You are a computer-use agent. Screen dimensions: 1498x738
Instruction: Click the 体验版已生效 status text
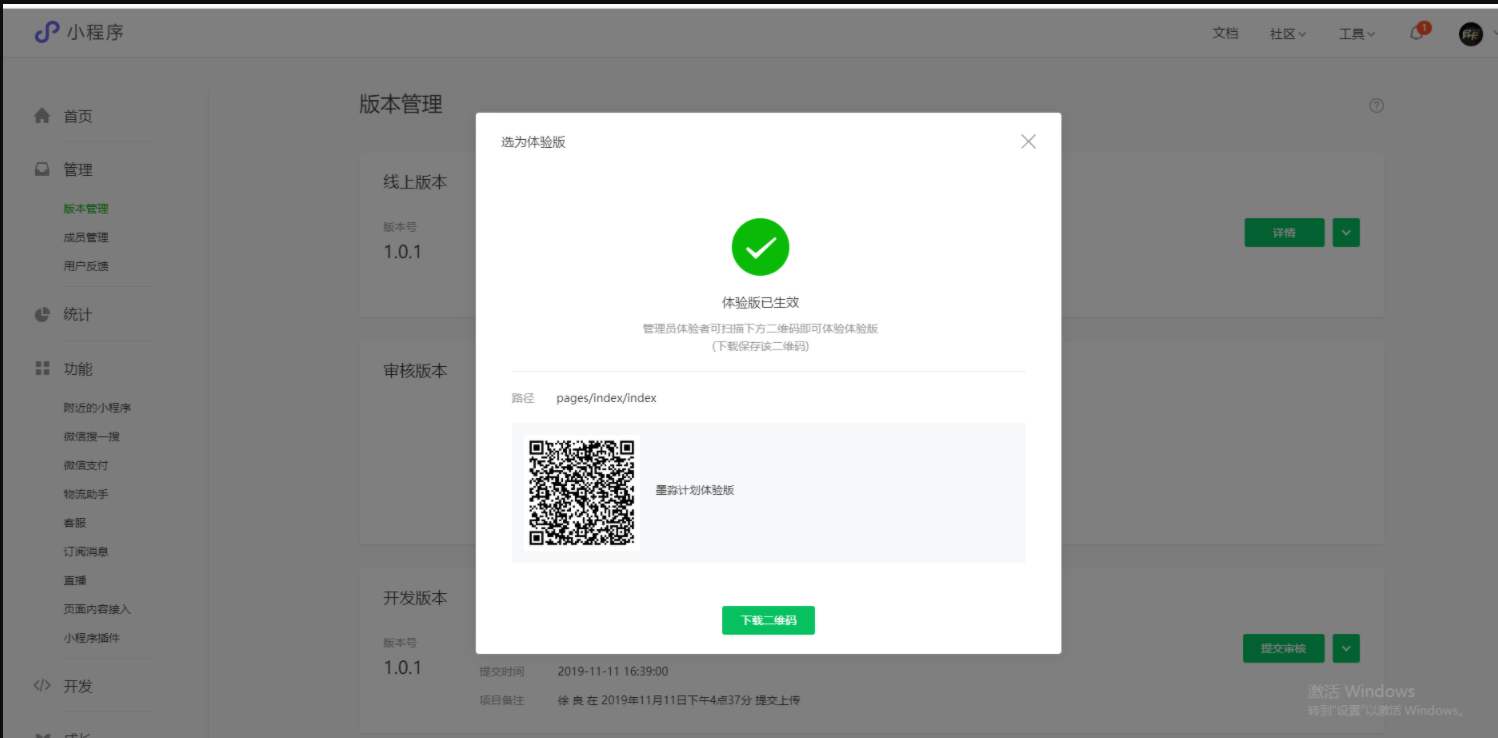point(760,302)
